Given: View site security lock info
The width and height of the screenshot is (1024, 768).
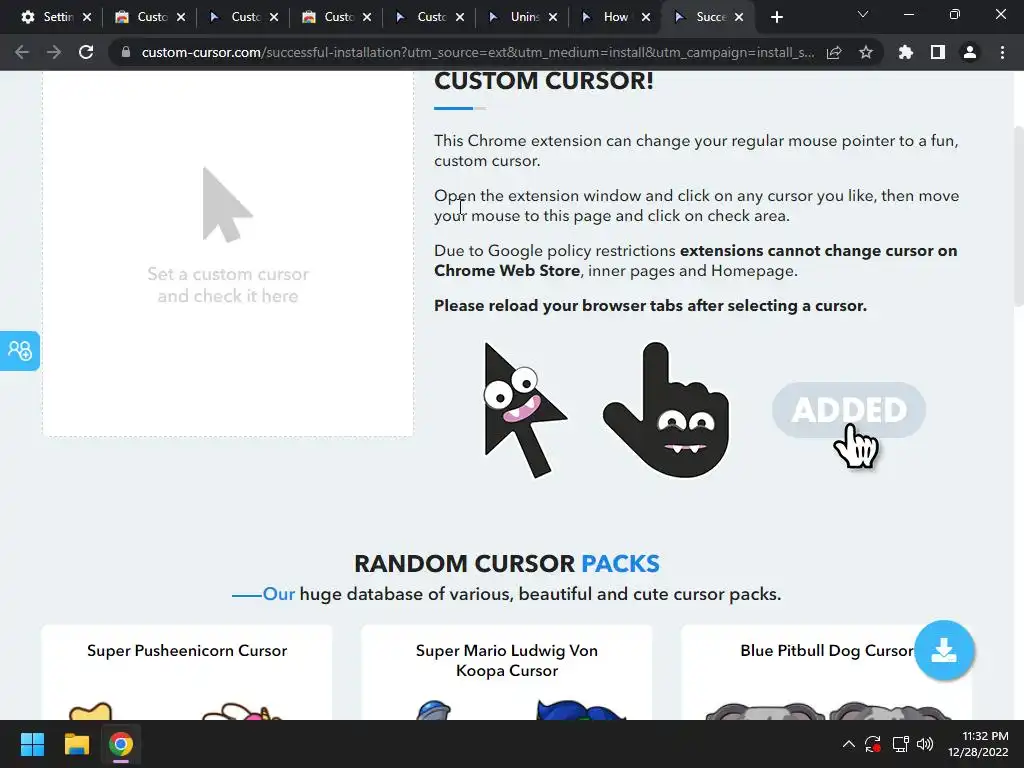Looking at the screenshot, I should tap(126, 52).
